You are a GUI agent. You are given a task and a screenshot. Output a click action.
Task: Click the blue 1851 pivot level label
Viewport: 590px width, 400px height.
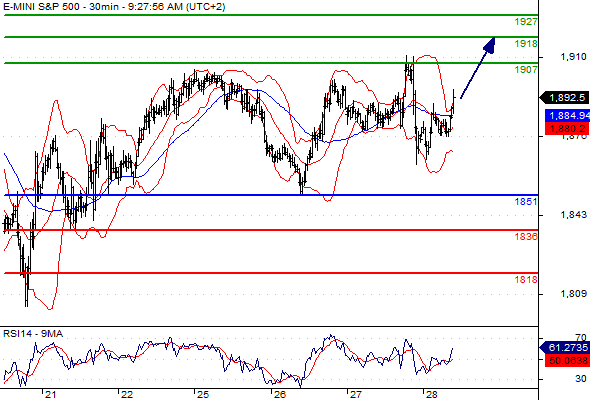pyautogui.click(x=526, y=202)
